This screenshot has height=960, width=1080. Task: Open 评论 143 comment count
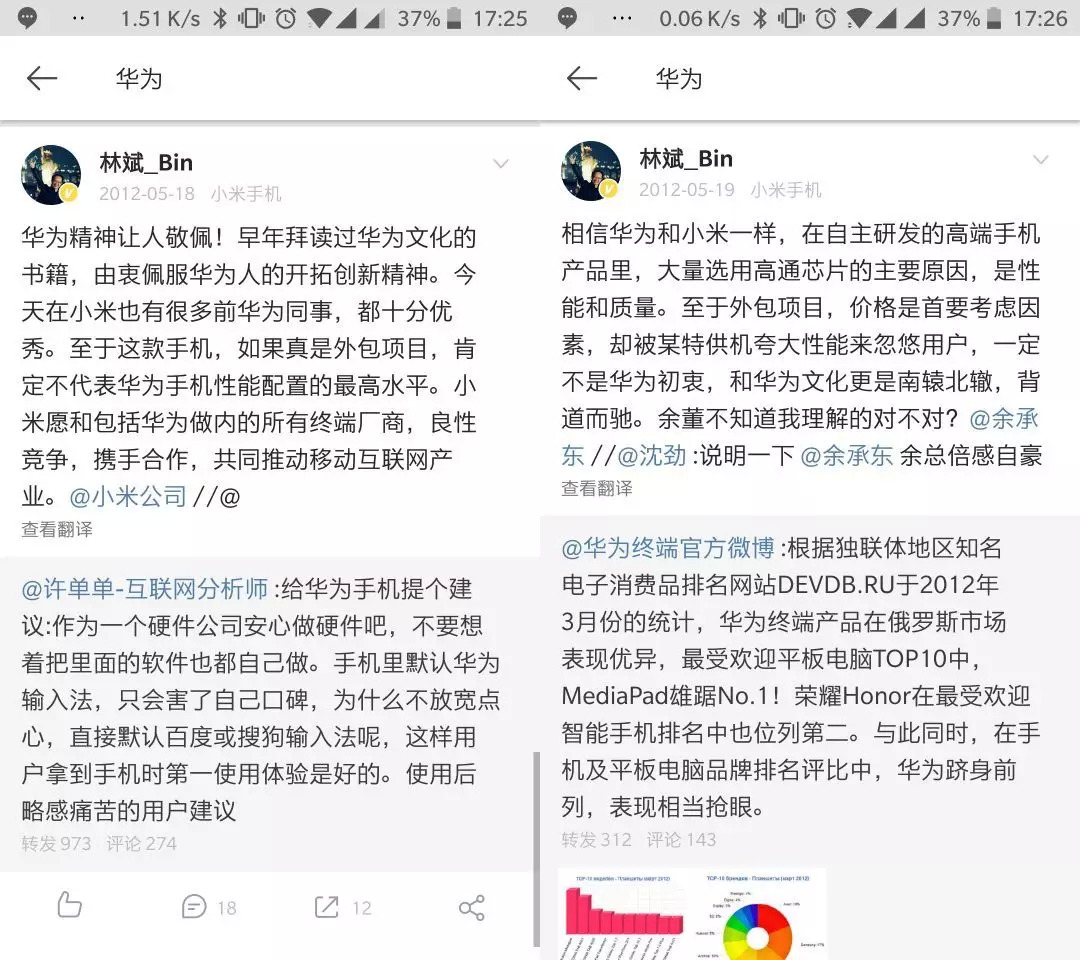[681, 840]
